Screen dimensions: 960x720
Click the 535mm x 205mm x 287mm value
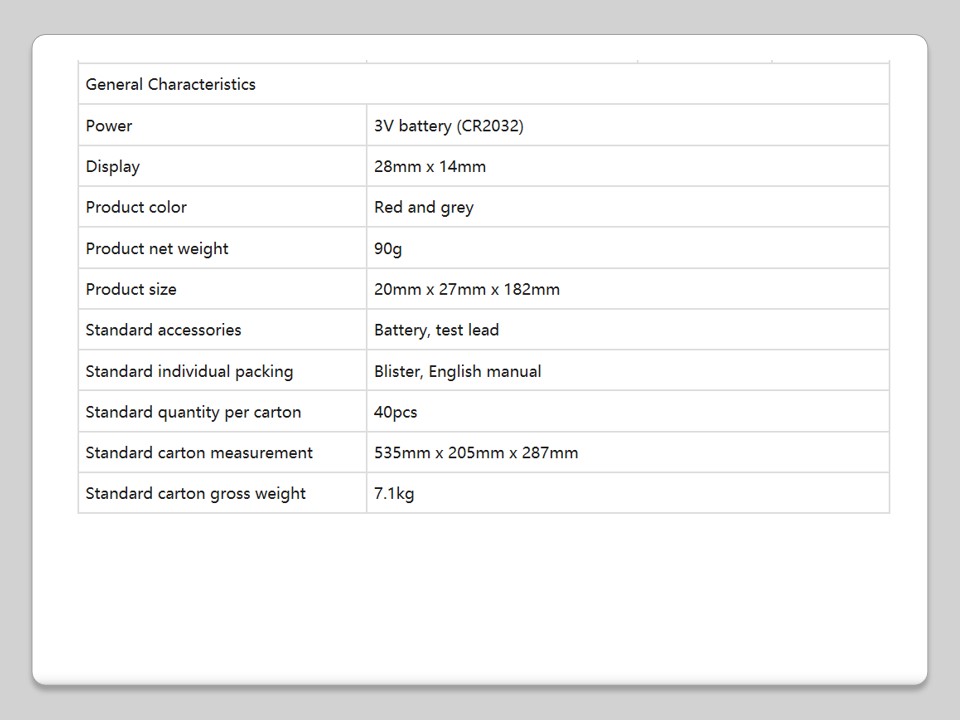pos(476,453)
